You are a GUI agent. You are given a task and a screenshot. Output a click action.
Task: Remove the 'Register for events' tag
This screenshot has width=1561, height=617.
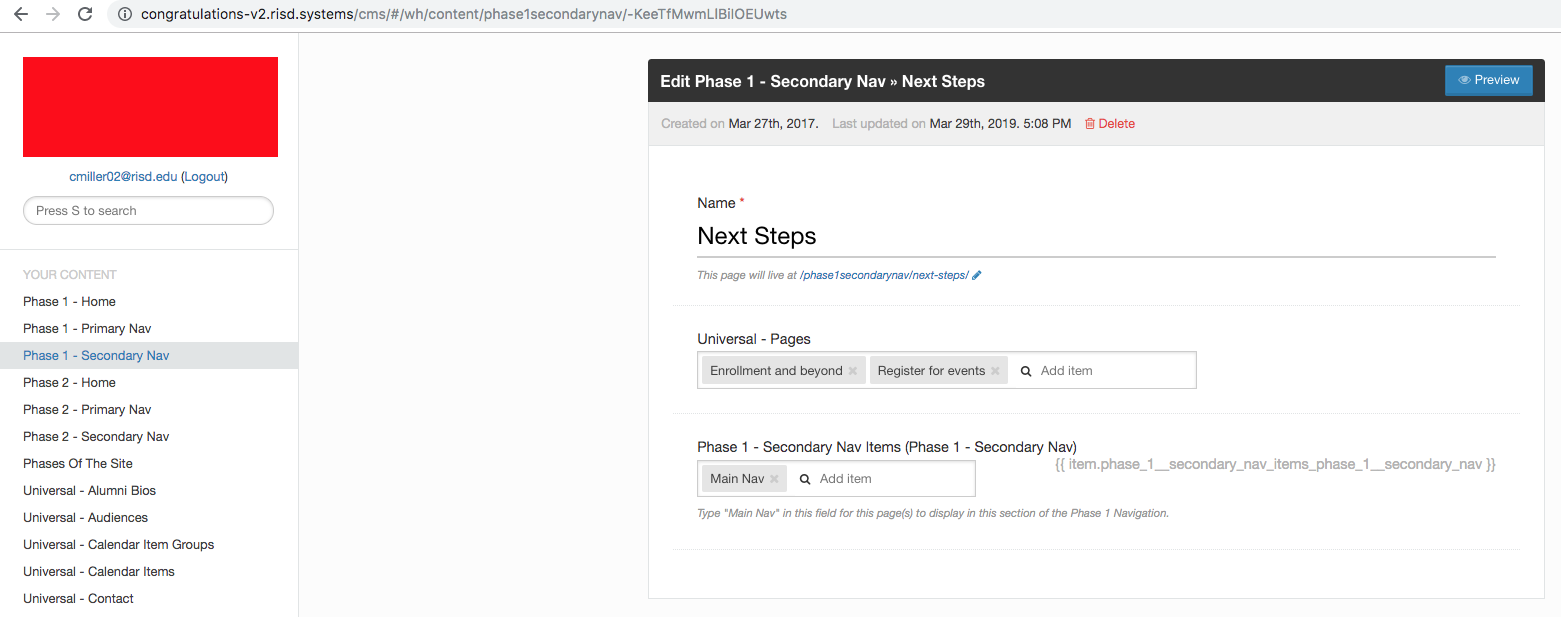click(x=995, y=370)
